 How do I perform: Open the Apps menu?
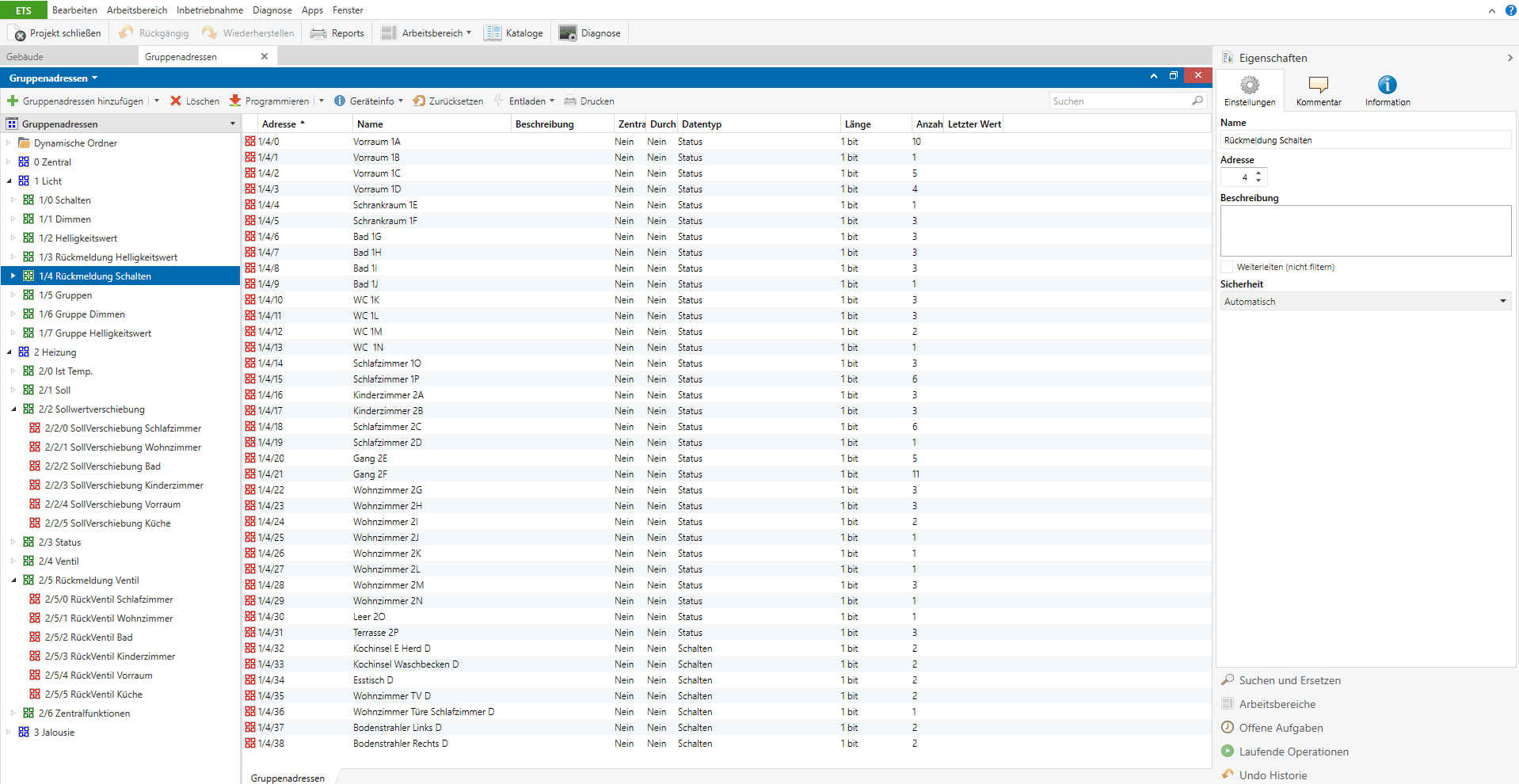click(x=312, y=10)
